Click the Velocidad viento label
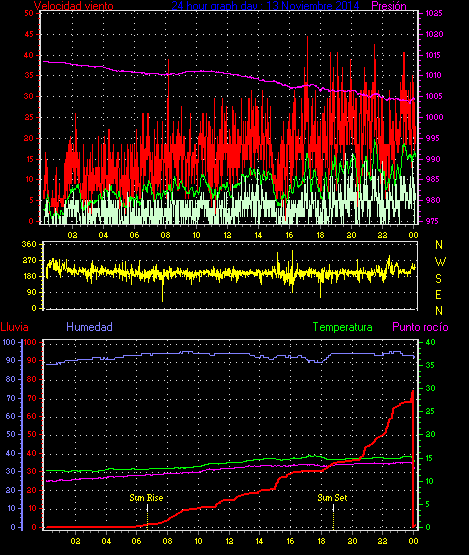Screen dimensions: 469x555 tap(74, 6)
